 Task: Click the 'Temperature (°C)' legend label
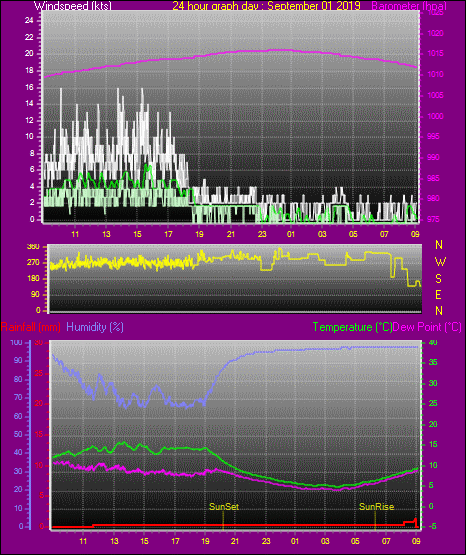352,327
